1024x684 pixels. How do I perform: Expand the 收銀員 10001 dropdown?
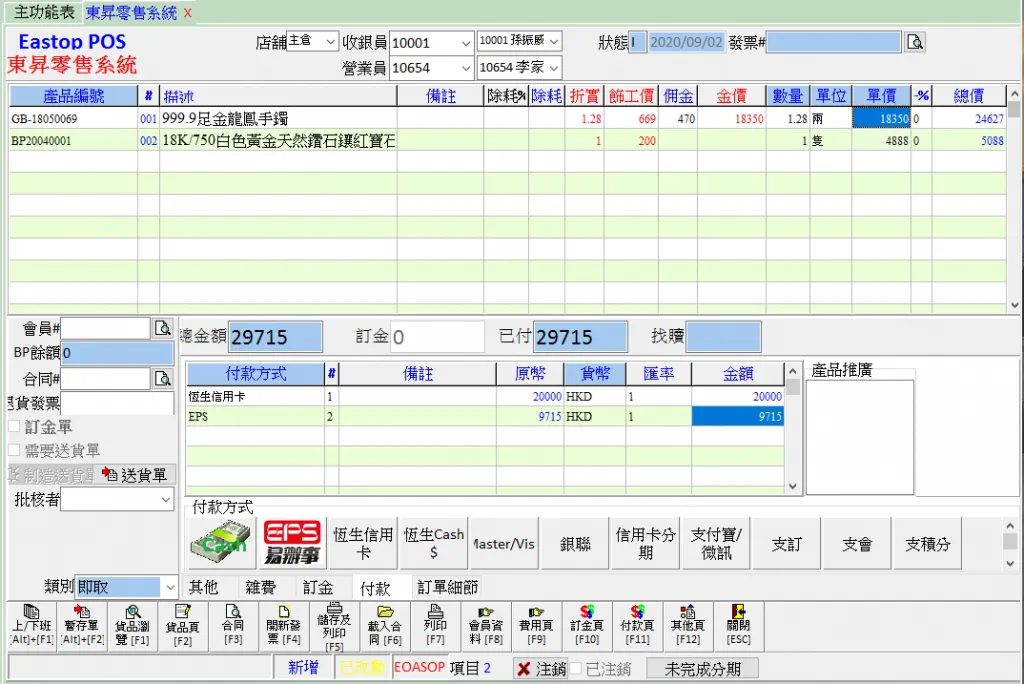(x=464, y=43)
